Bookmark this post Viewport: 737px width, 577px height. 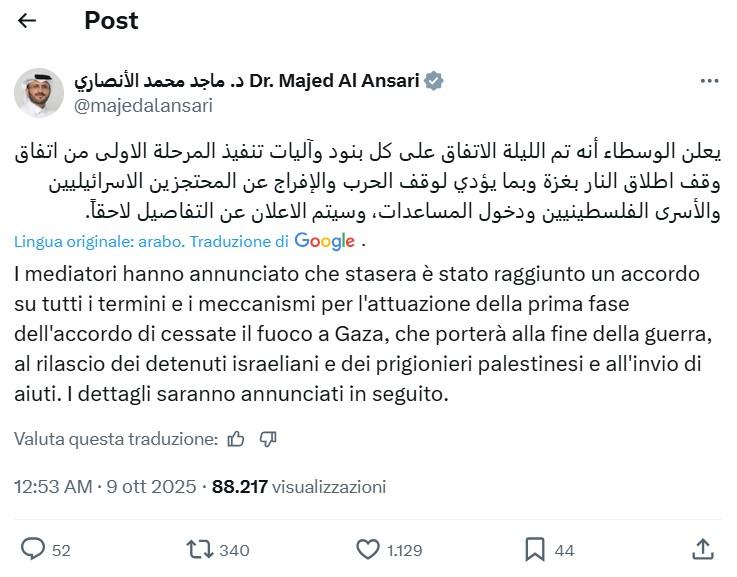pos(535,549)
